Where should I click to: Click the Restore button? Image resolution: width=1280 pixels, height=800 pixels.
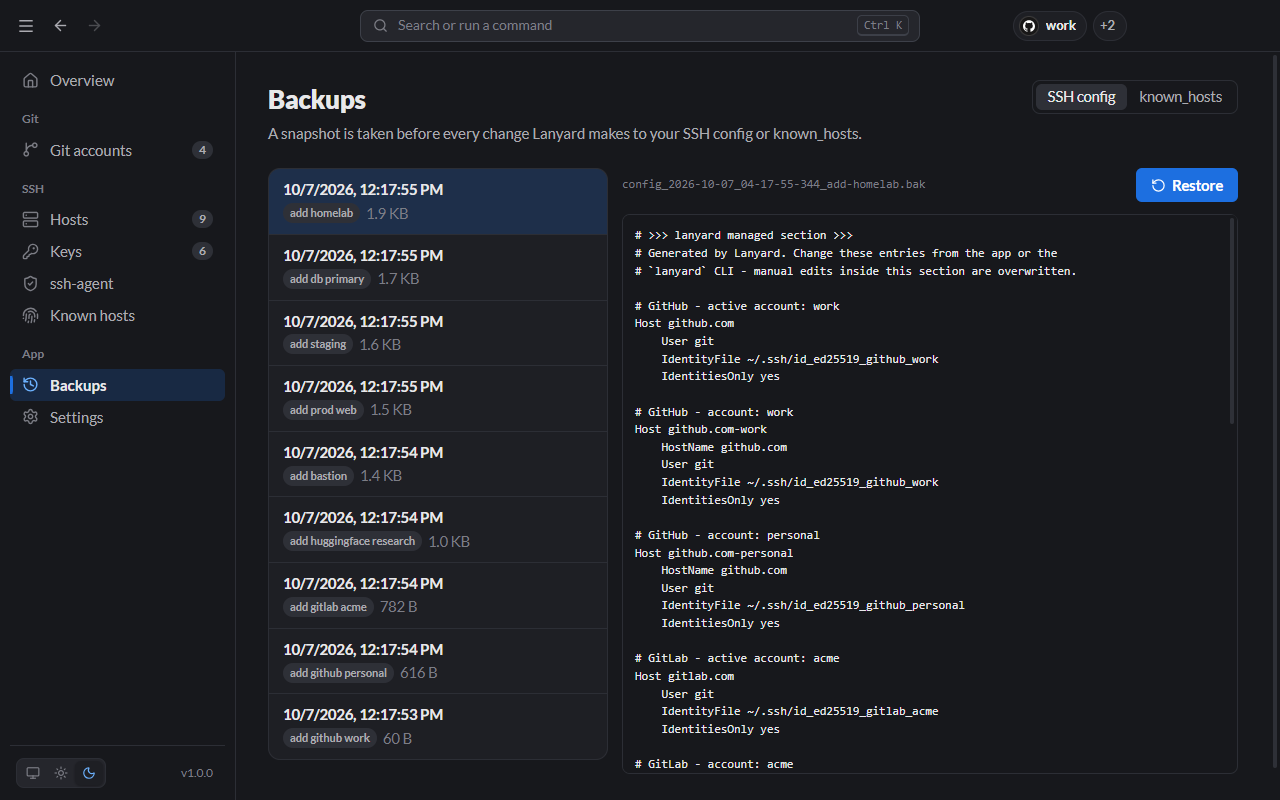click(1187, 185)
